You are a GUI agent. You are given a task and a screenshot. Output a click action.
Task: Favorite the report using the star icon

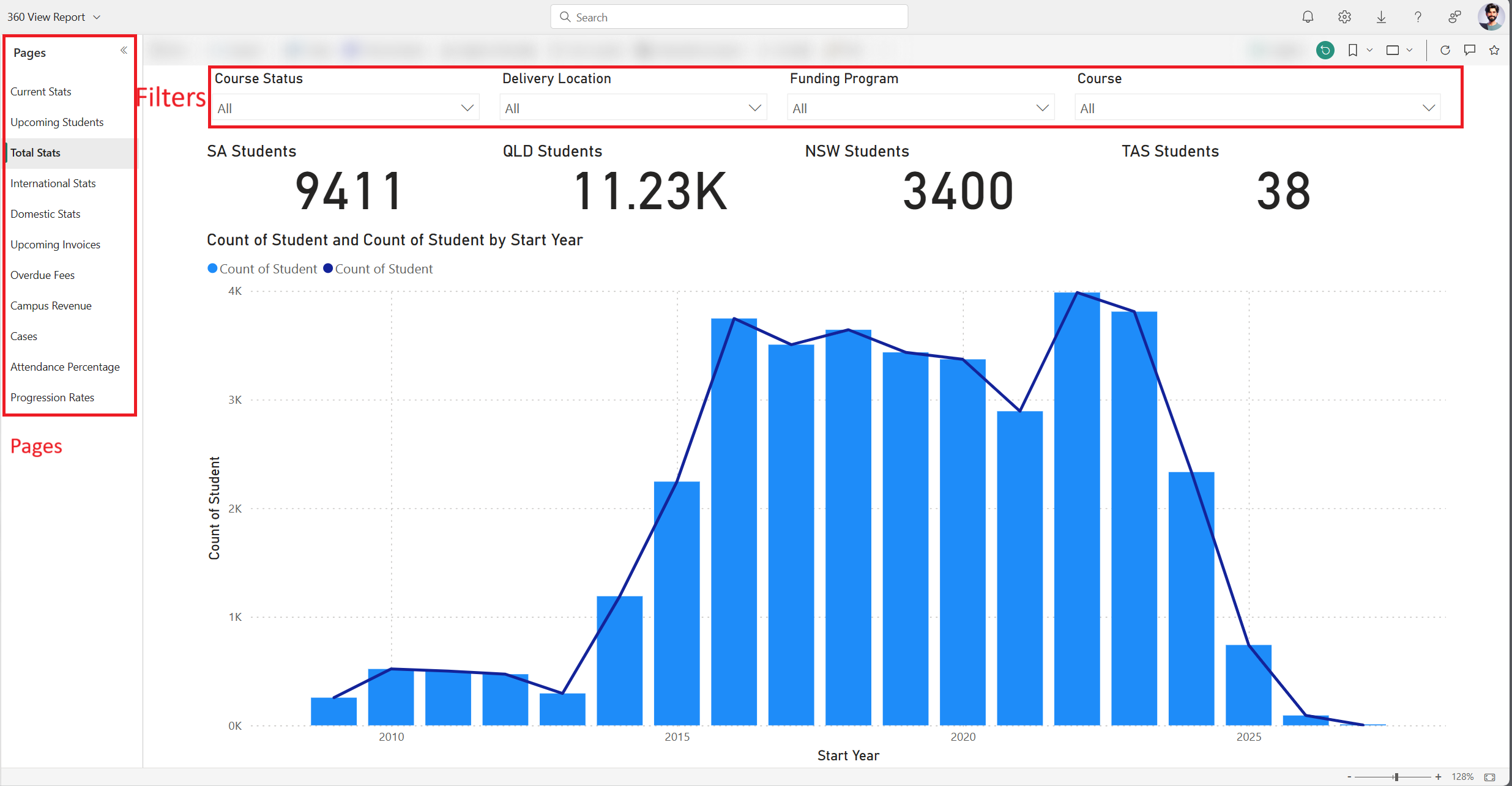tap(1495, 50)
